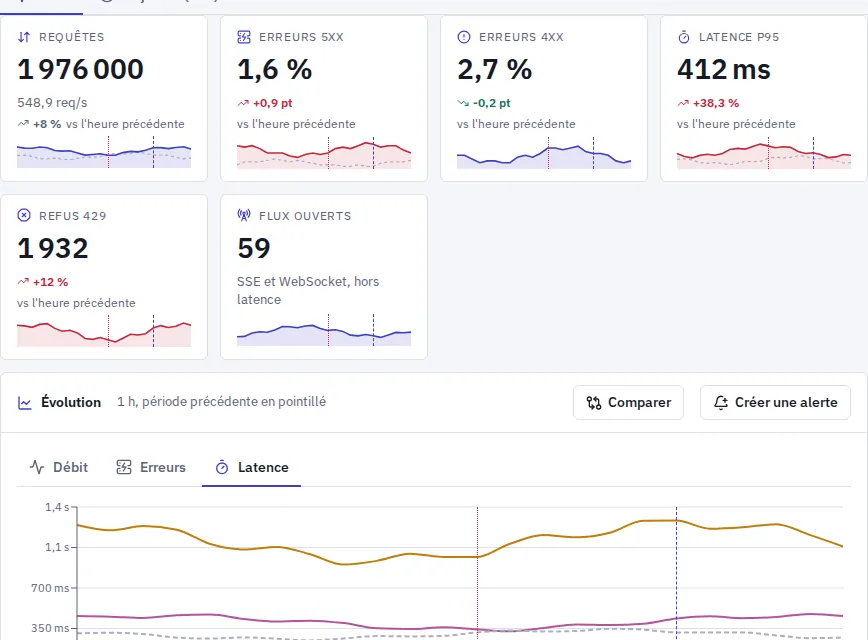Click the '1 h, période précédente en pointillé' text
868x640 pixels.
coord(221,402)
